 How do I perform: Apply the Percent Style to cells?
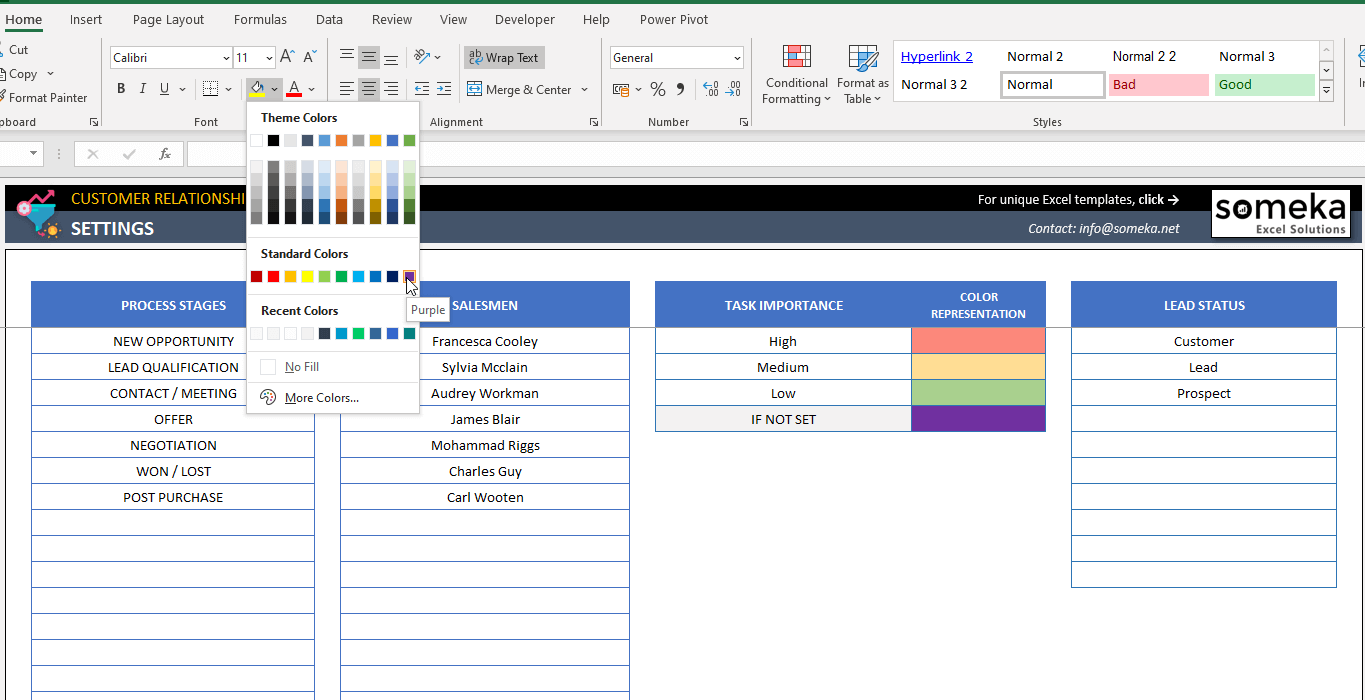[657, 89]
